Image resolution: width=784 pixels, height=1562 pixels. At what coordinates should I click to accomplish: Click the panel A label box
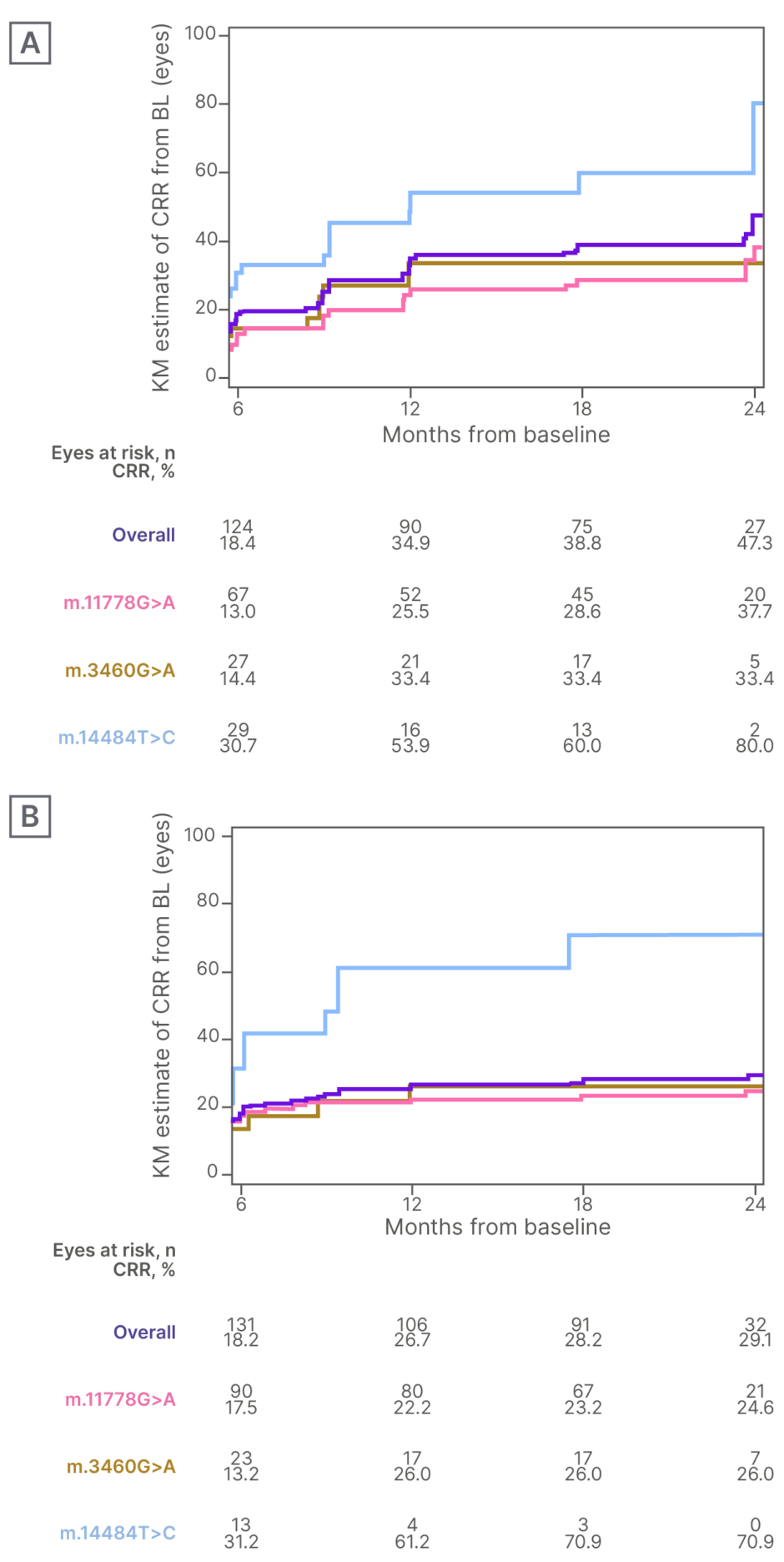point(30,43)
